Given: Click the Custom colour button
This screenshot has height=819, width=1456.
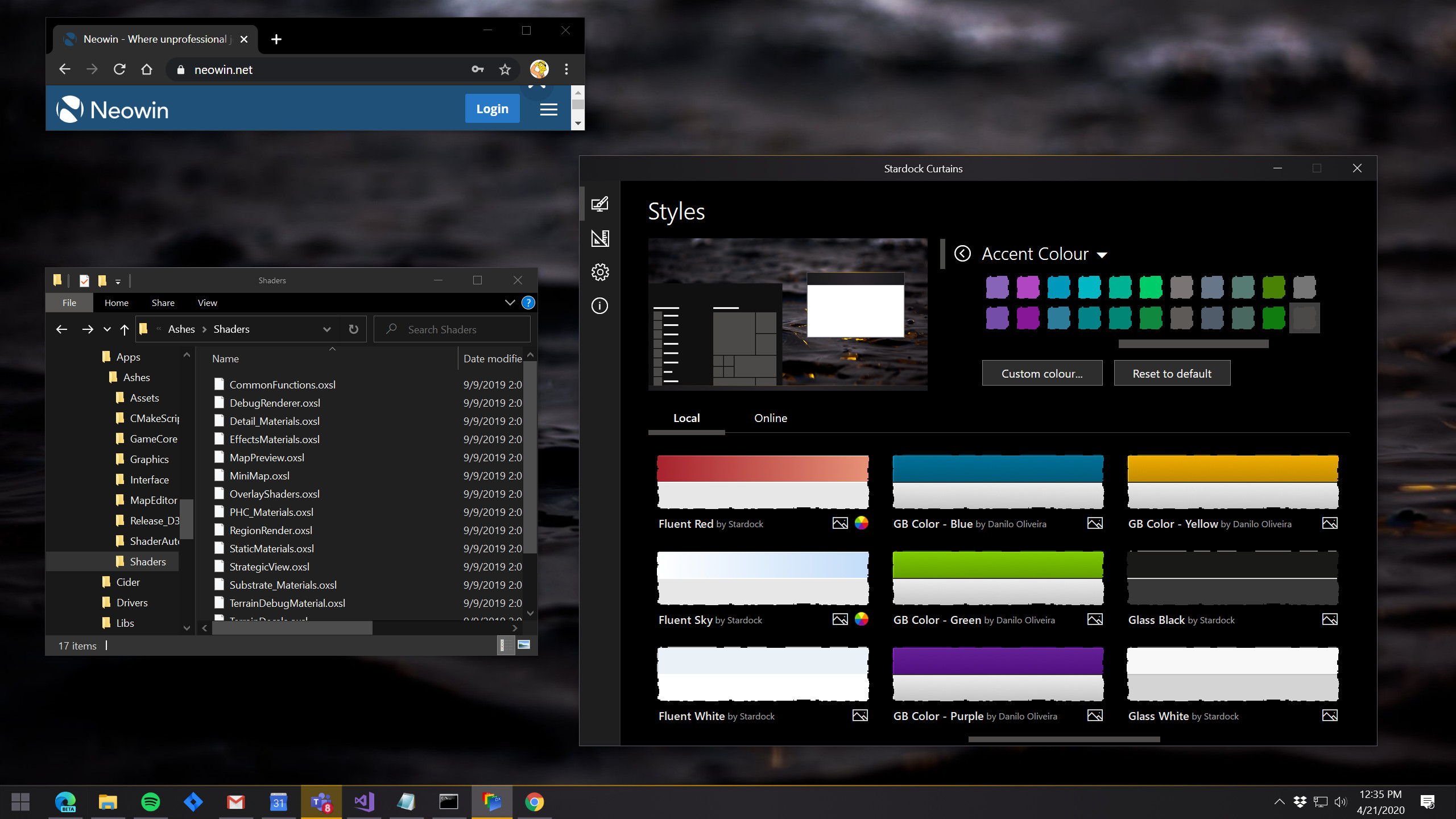Looking at the screenshot, I should [x=1042, y=373].
